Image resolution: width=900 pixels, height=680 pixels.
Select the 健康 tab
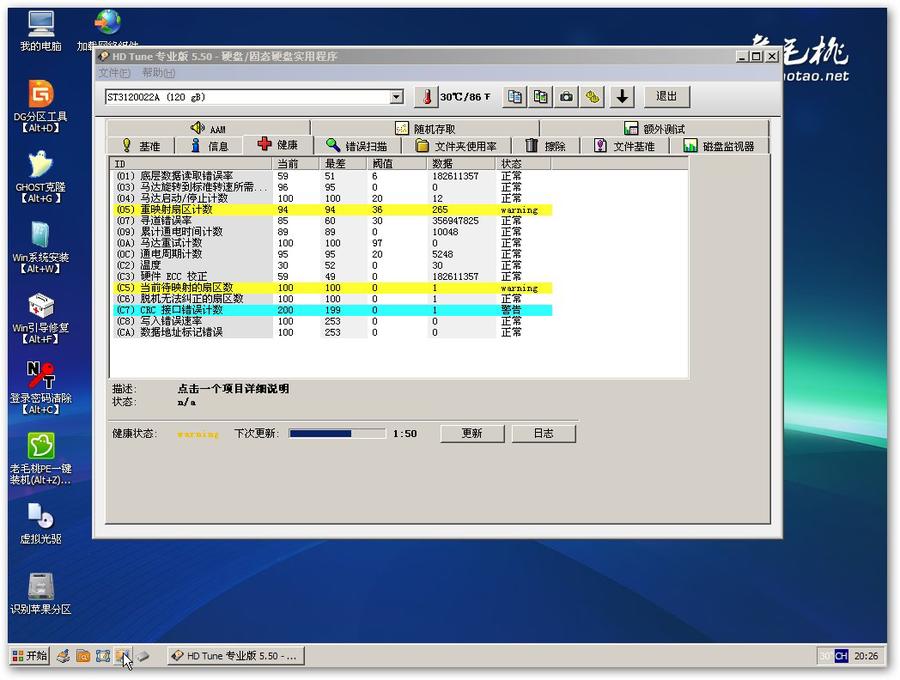pos(278,145)
